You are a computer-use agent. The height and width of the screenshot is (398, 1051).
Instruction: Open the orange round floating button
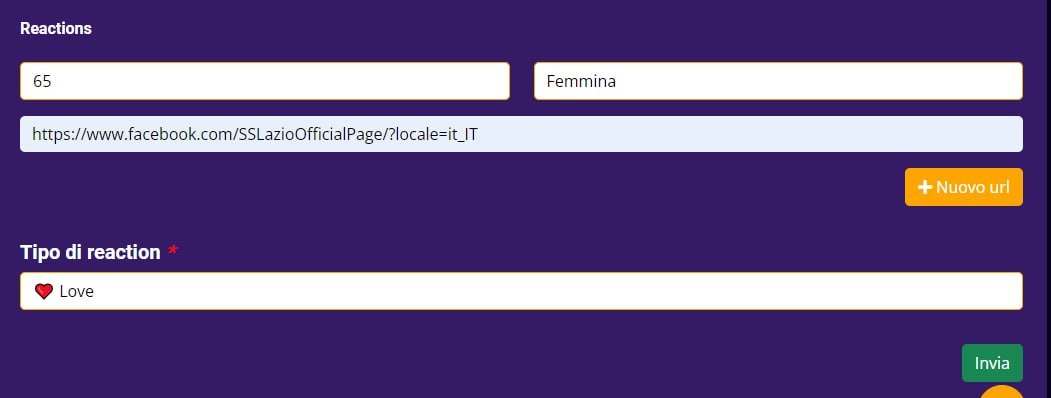[x=1002, y=393]
